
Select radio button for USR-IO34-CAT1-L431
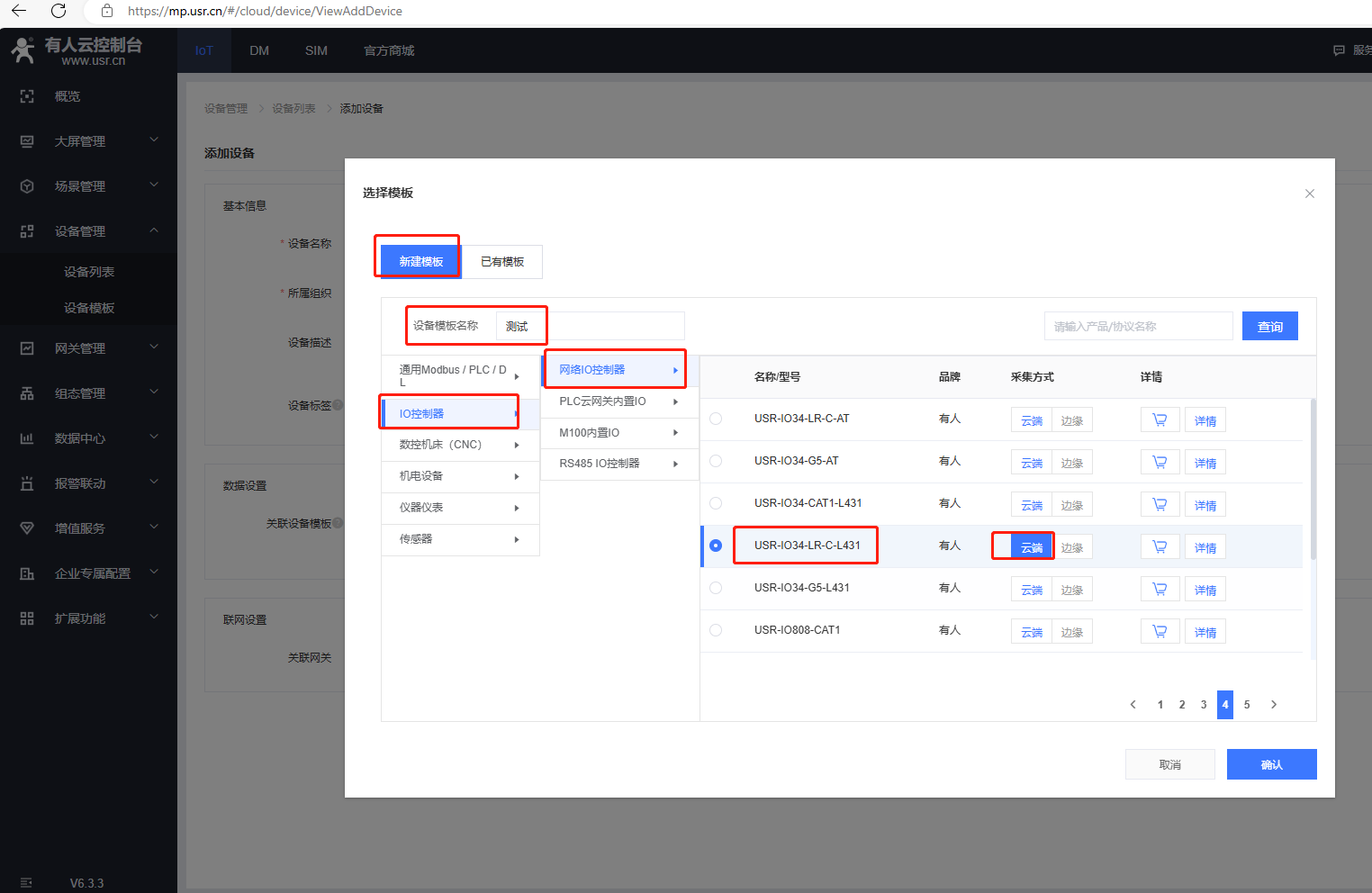716,503
